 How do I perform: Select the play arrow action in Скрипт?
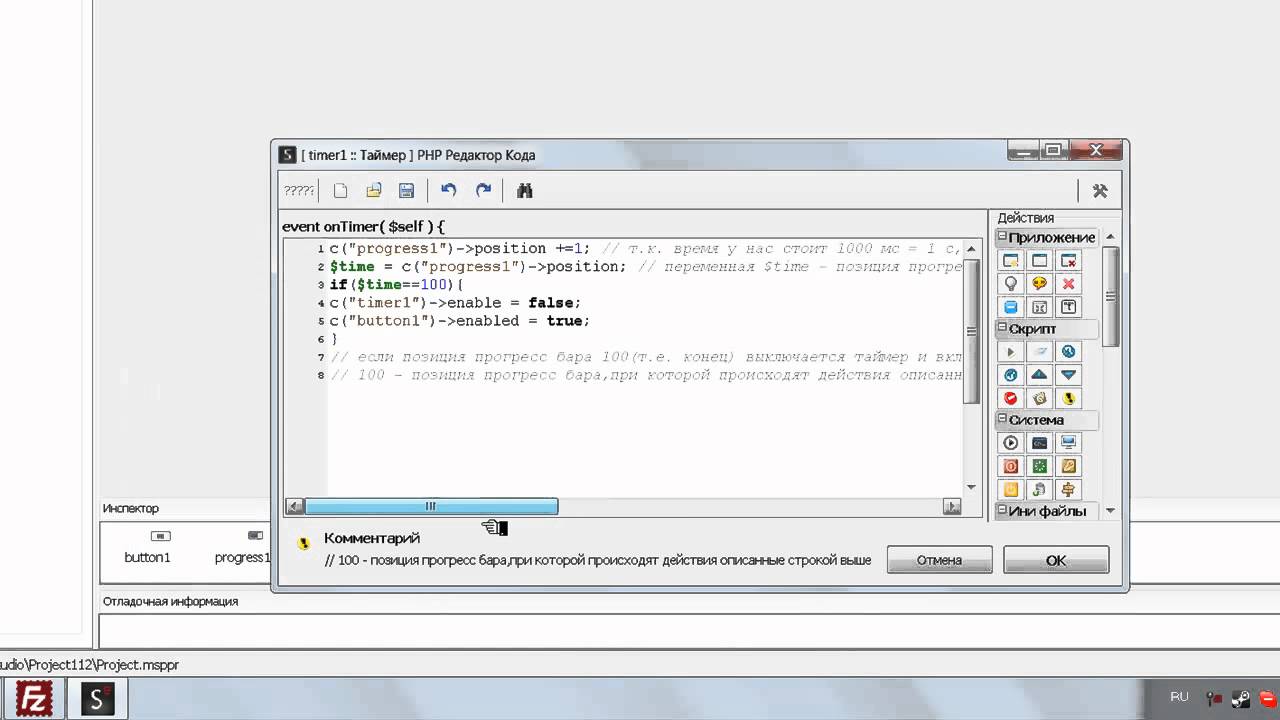click(x=1011, y=352)
